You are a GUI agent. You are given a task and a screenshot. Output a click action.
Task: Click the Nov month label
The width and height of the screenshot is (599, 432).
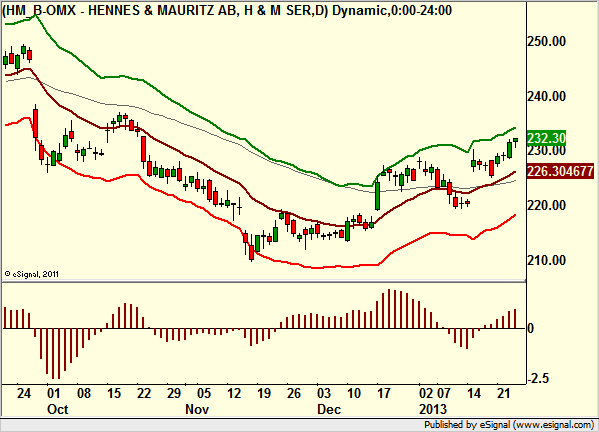[x=197, y=409]
